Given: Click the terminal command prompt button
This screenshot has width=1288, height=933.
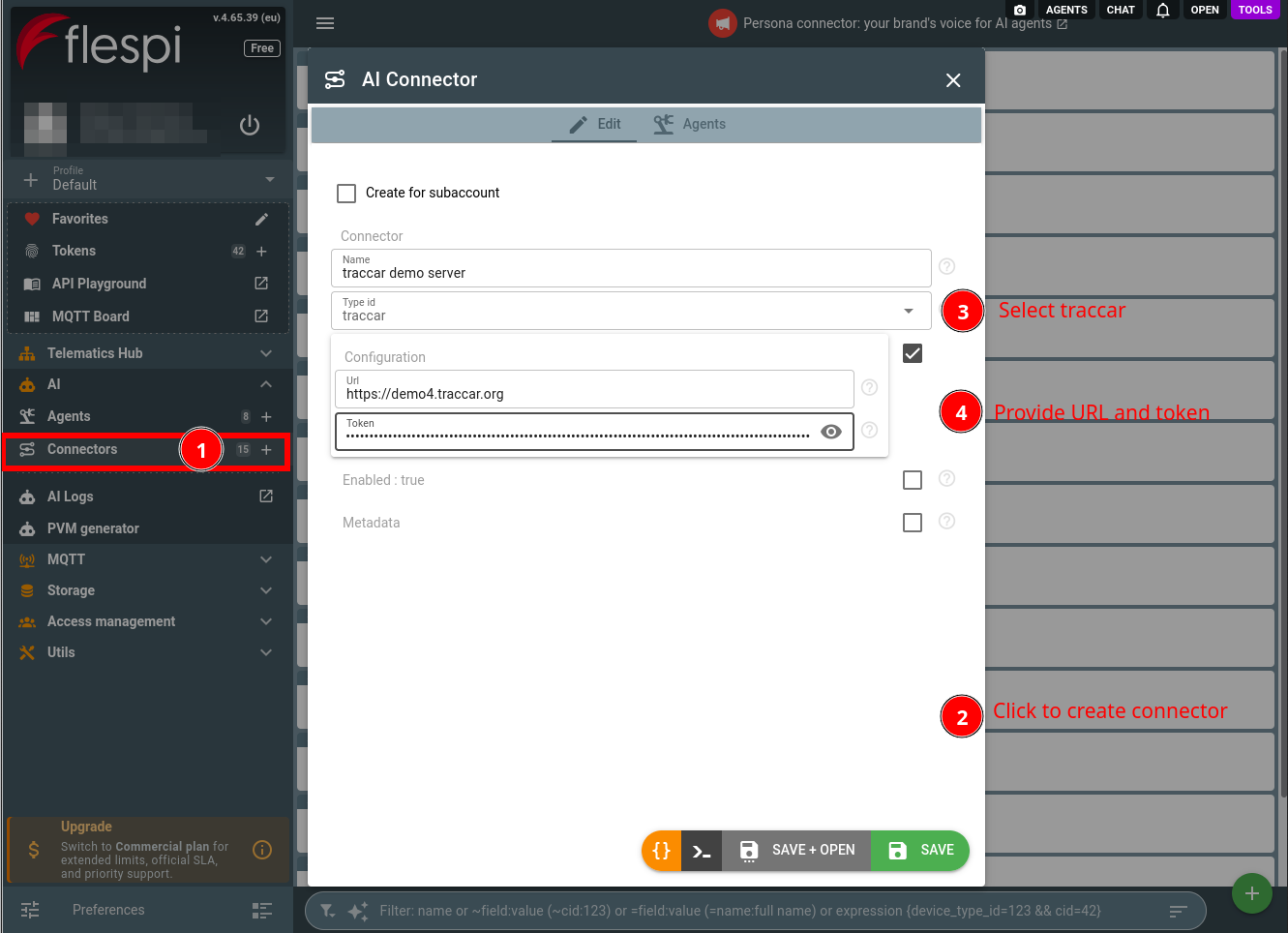Looking at the screenshot, I should (702, 851).
